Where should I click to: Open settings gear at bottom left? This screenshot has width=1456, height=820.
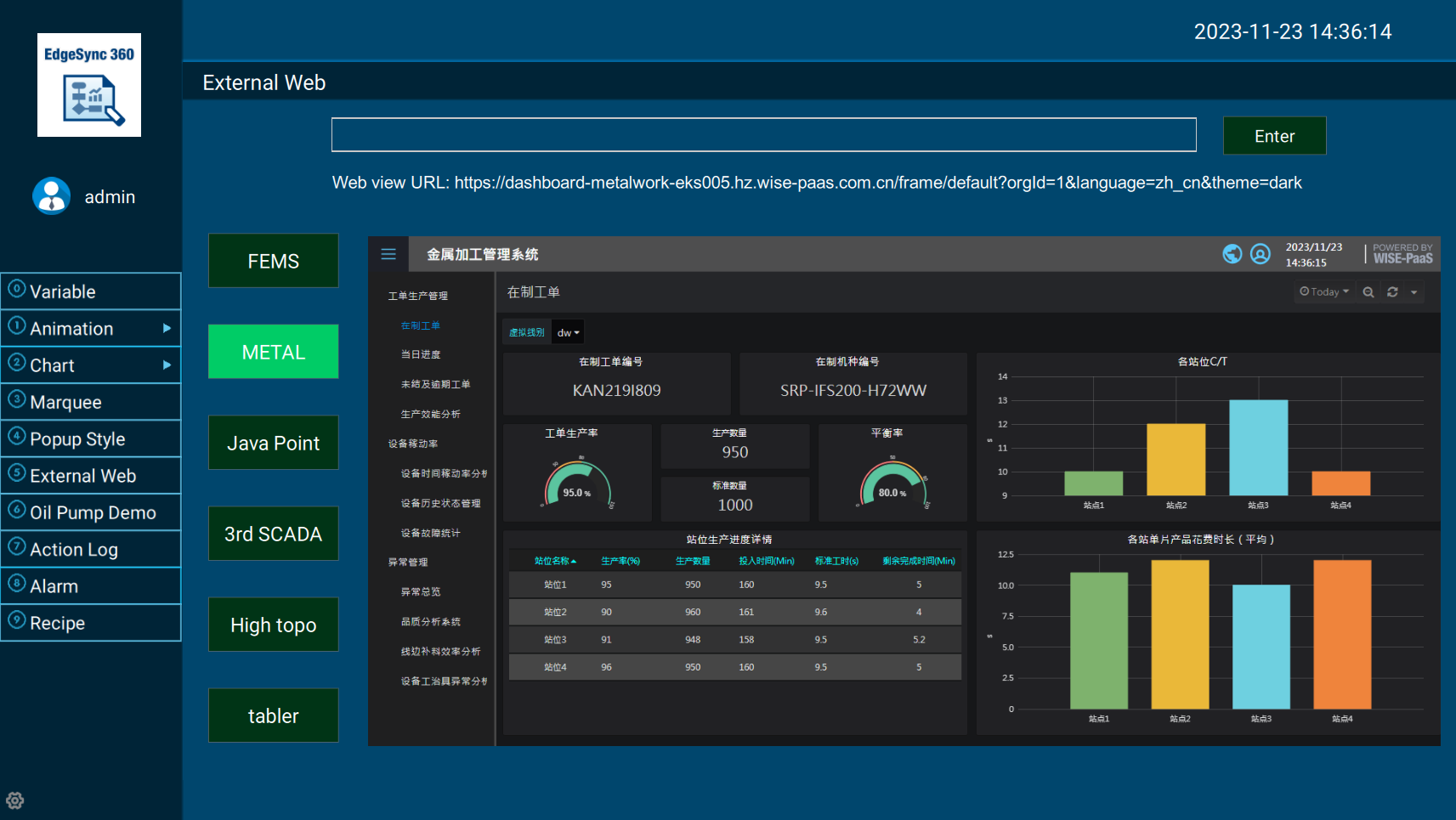tap(15, 800)
